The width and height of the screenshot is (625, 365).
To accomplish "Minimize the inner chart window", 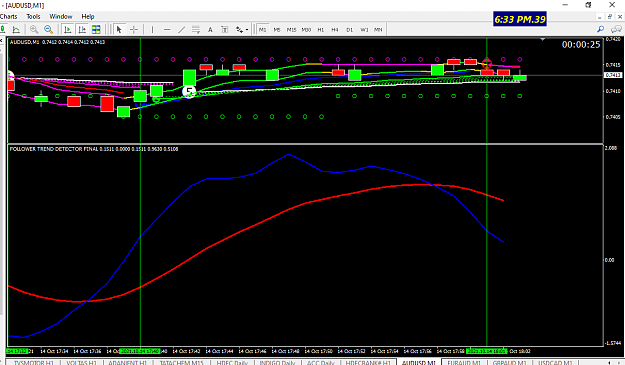I will click(599, 17).
